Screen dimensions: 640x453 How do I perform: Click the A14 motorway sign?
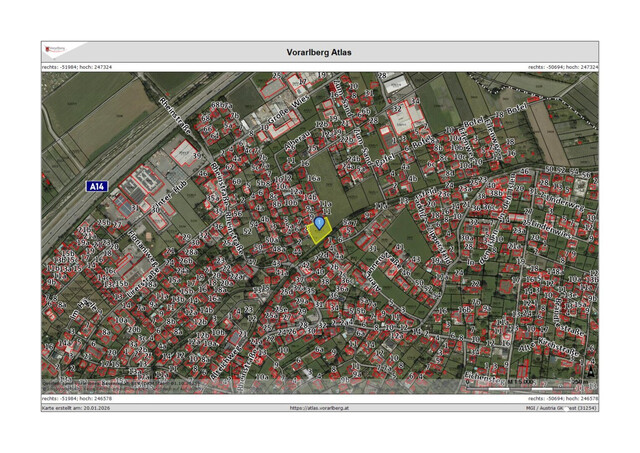point(97,187)
